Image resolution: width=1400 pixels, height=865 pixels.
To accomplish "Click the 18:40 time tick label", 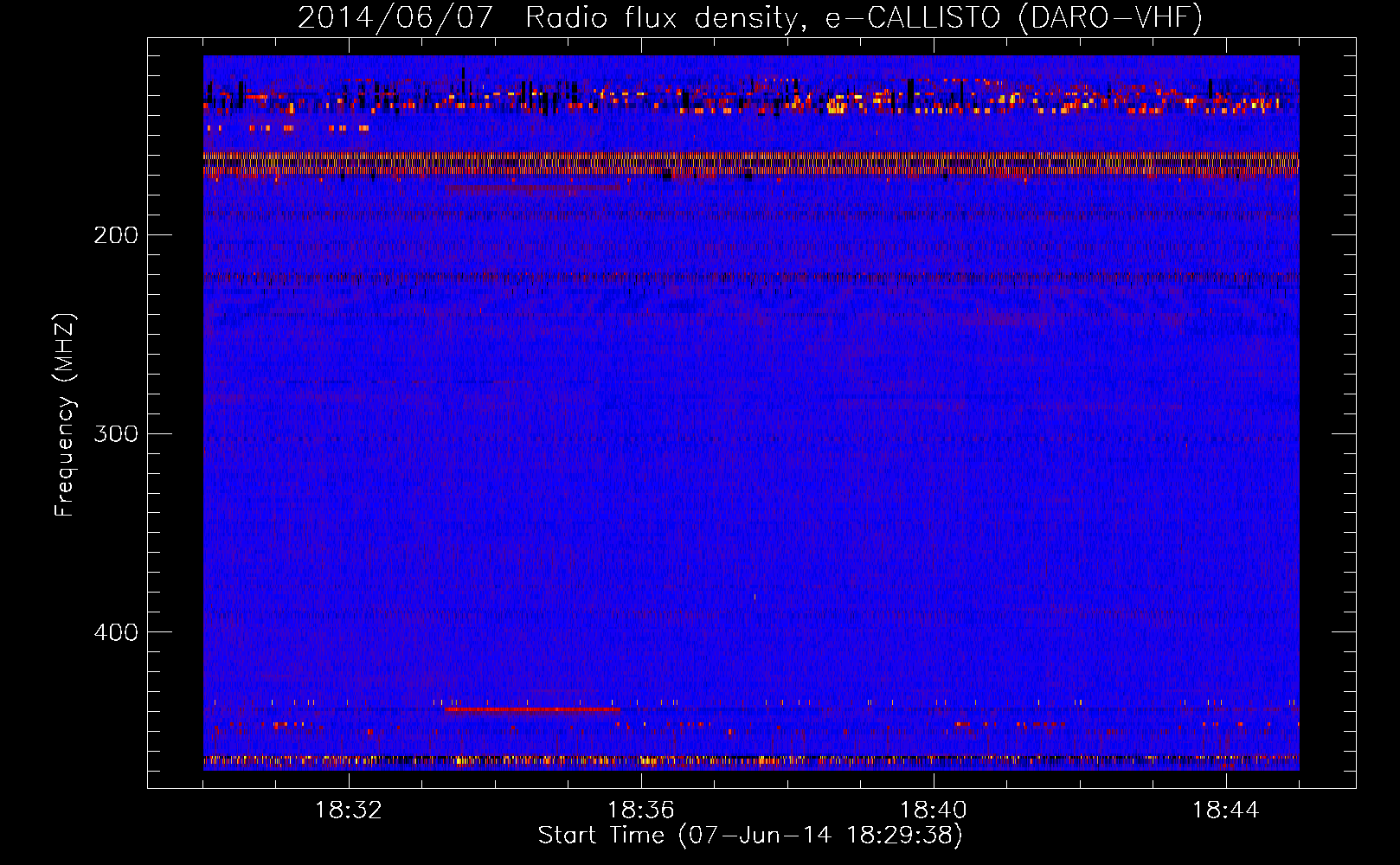I will coord(934,811).
